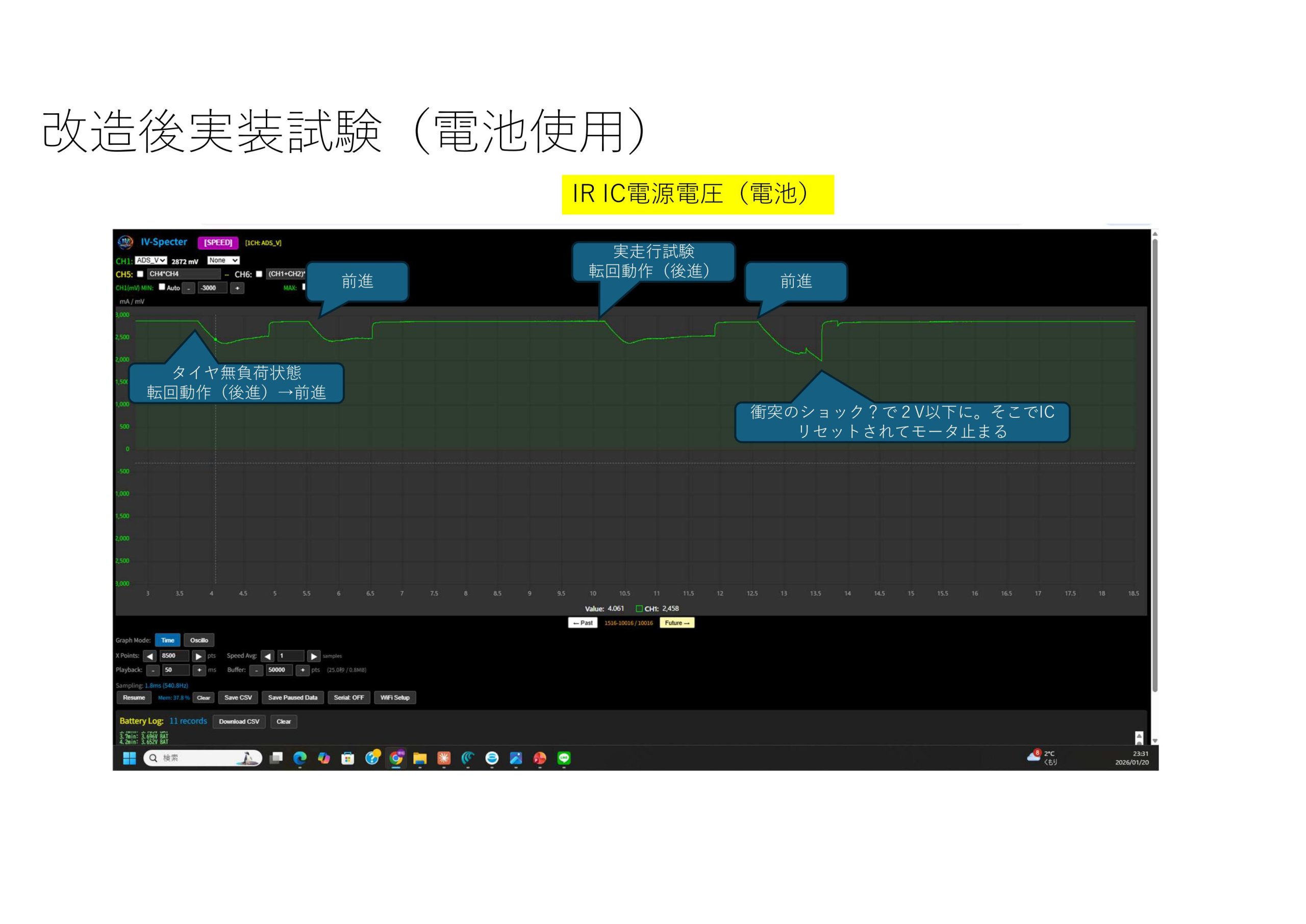Decrease X Points with left arrow
This screenshot has width=1306, height=924.
149,656
